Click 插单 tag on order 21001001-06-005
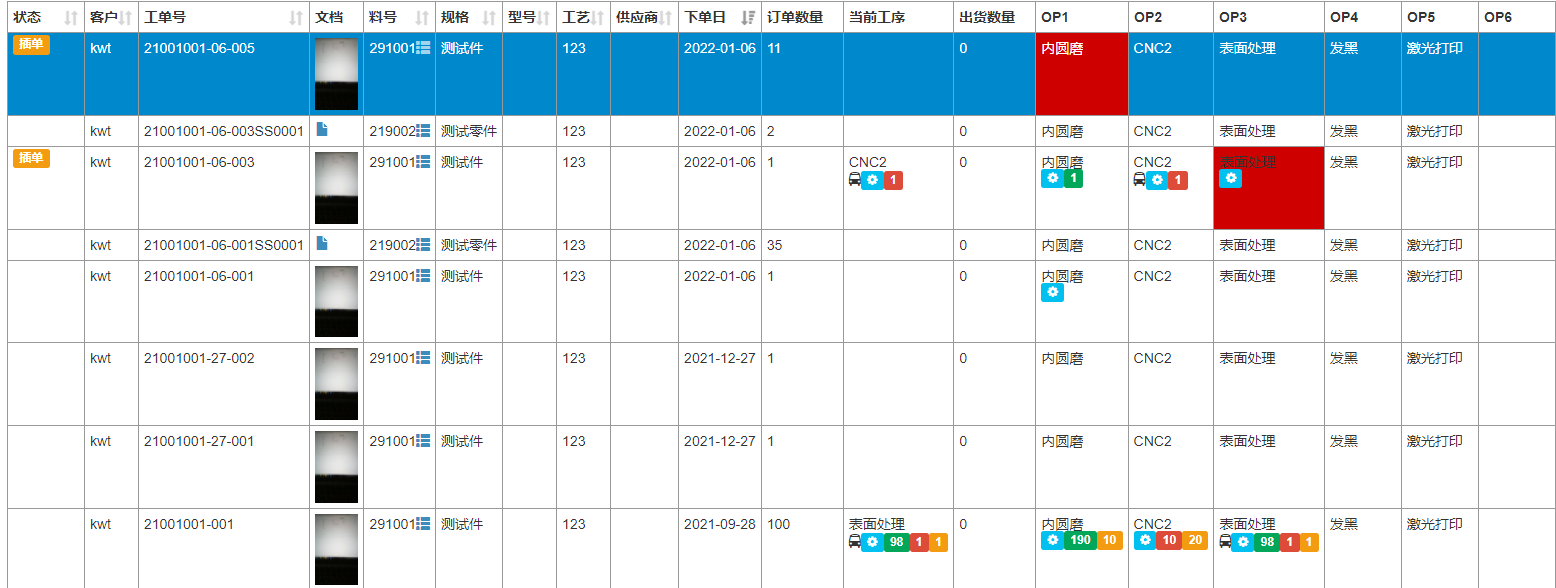The image size is (1556, 588). 31,45
